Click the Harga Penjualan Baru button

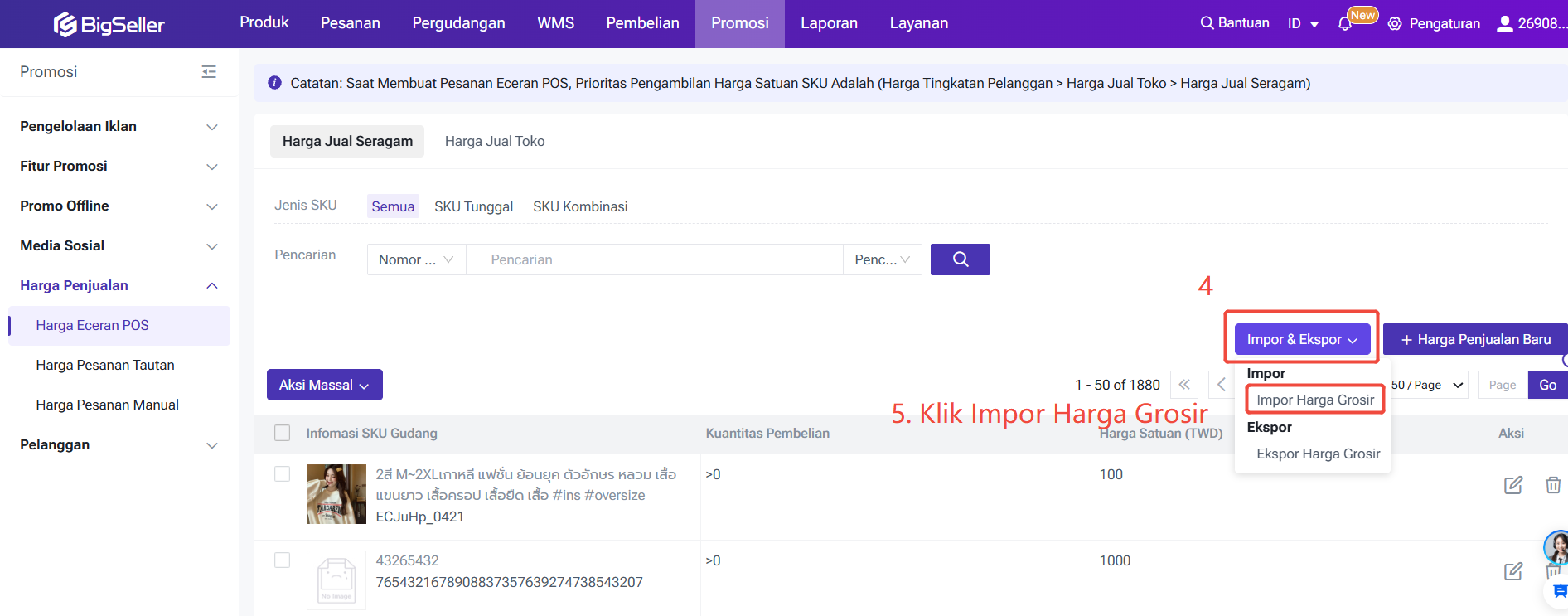coord(1475,339)
